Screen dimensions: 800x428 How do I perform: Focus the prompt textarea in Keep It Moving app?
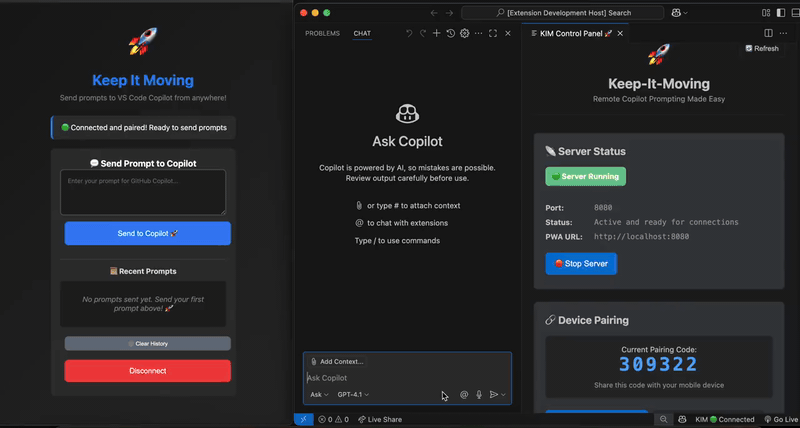[143, 192]
